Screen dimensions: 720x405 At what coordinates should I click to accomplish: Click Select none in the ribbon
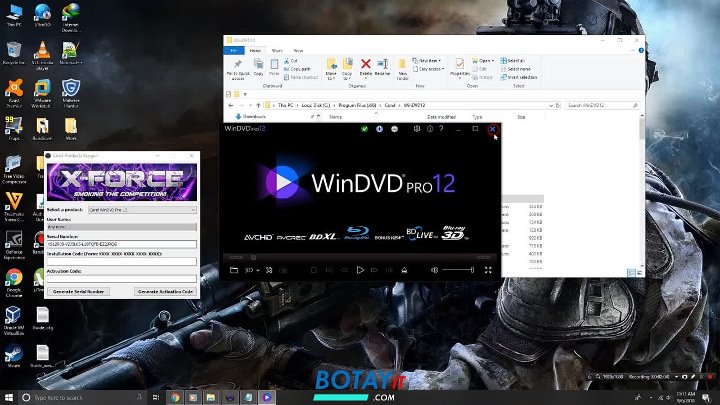tap(515, 69)
